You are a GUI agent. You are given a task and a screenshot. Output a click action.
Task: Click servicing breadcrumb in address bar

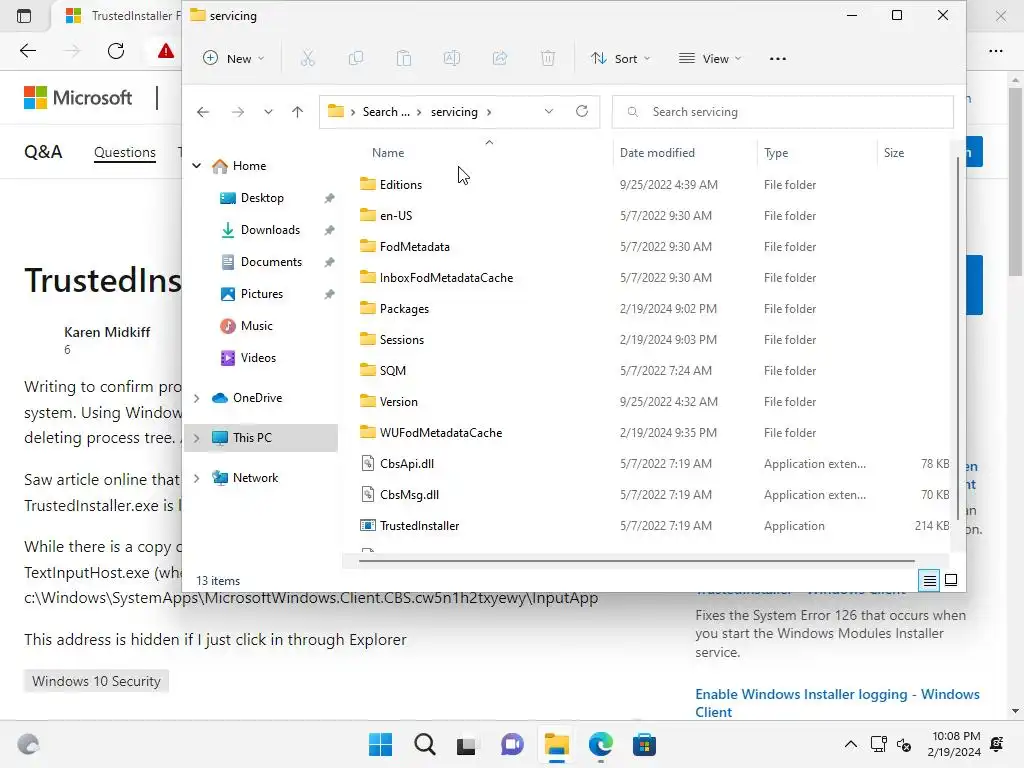454,112
